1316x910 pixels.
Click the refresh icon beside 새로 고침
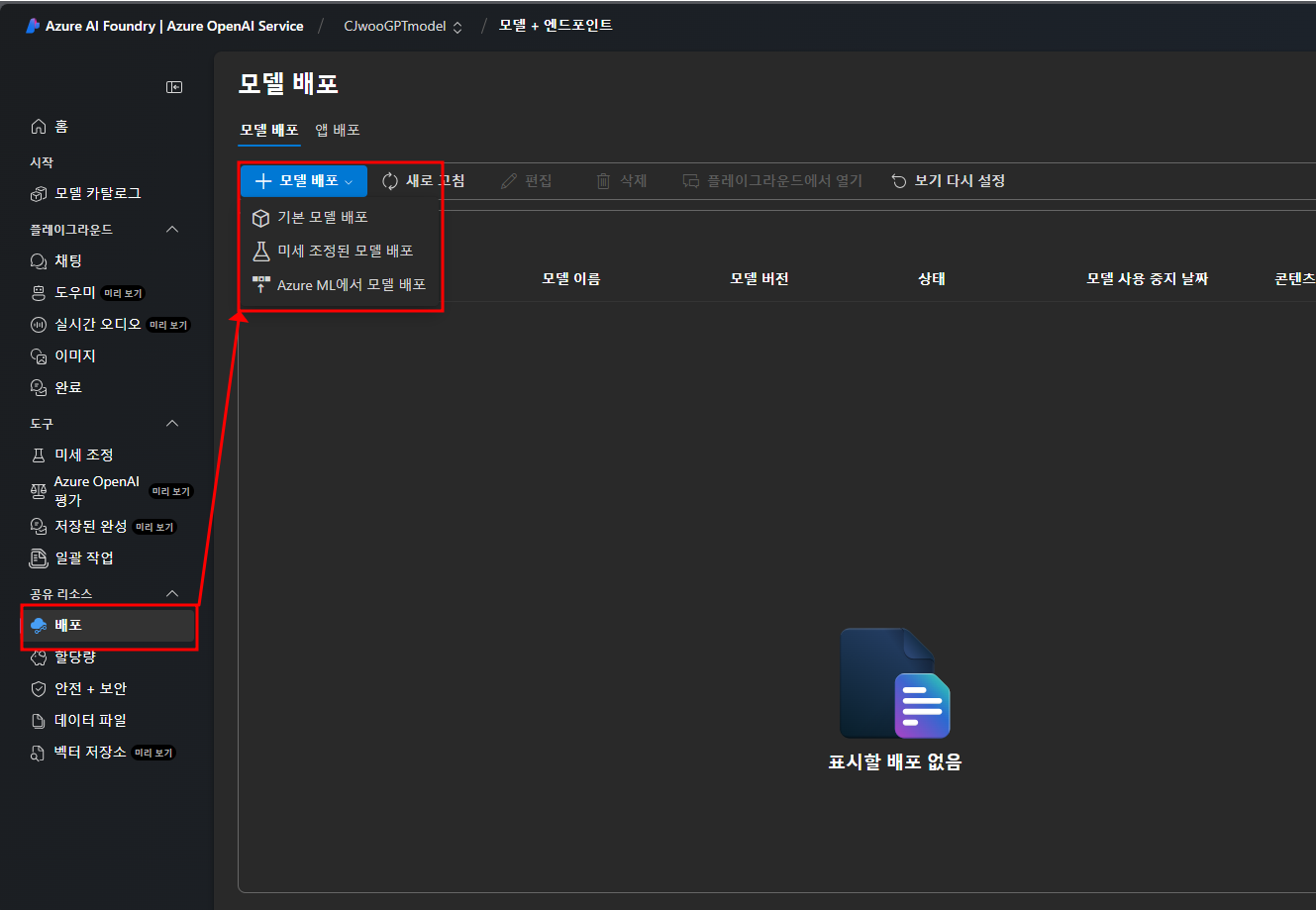[x=390, y=180]
